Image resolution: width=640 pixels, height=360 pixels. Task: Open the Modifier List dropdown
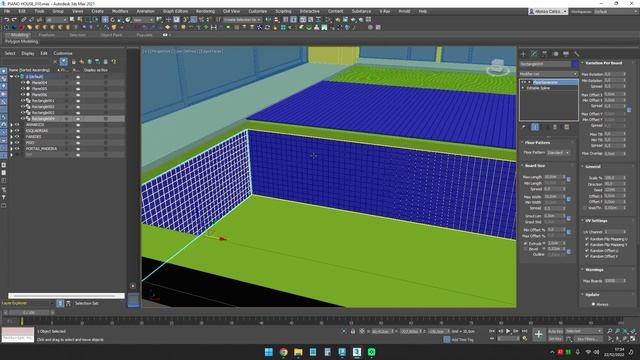pyautogui.click(x=549, y=74)
